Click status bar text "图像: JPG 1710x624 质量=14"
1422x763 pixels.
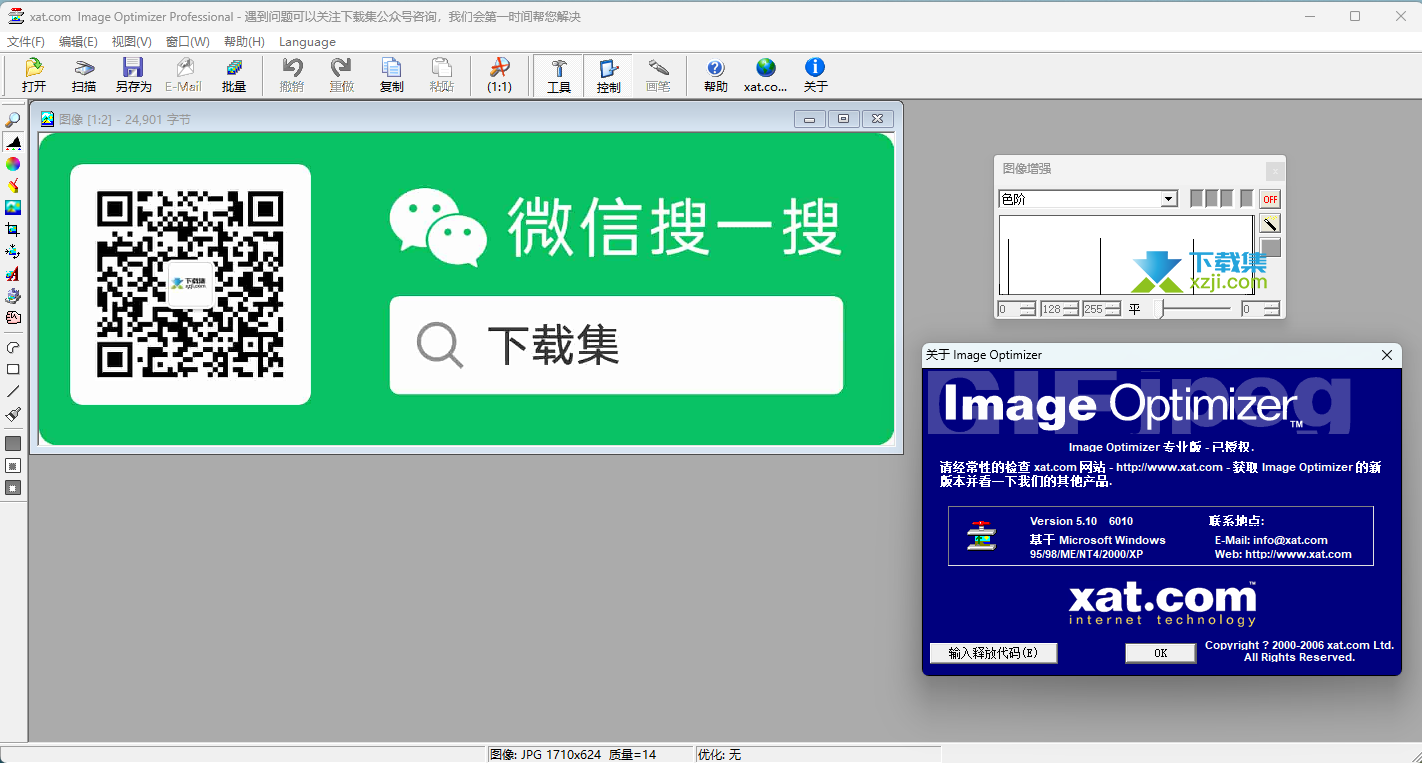coord(573,755)
